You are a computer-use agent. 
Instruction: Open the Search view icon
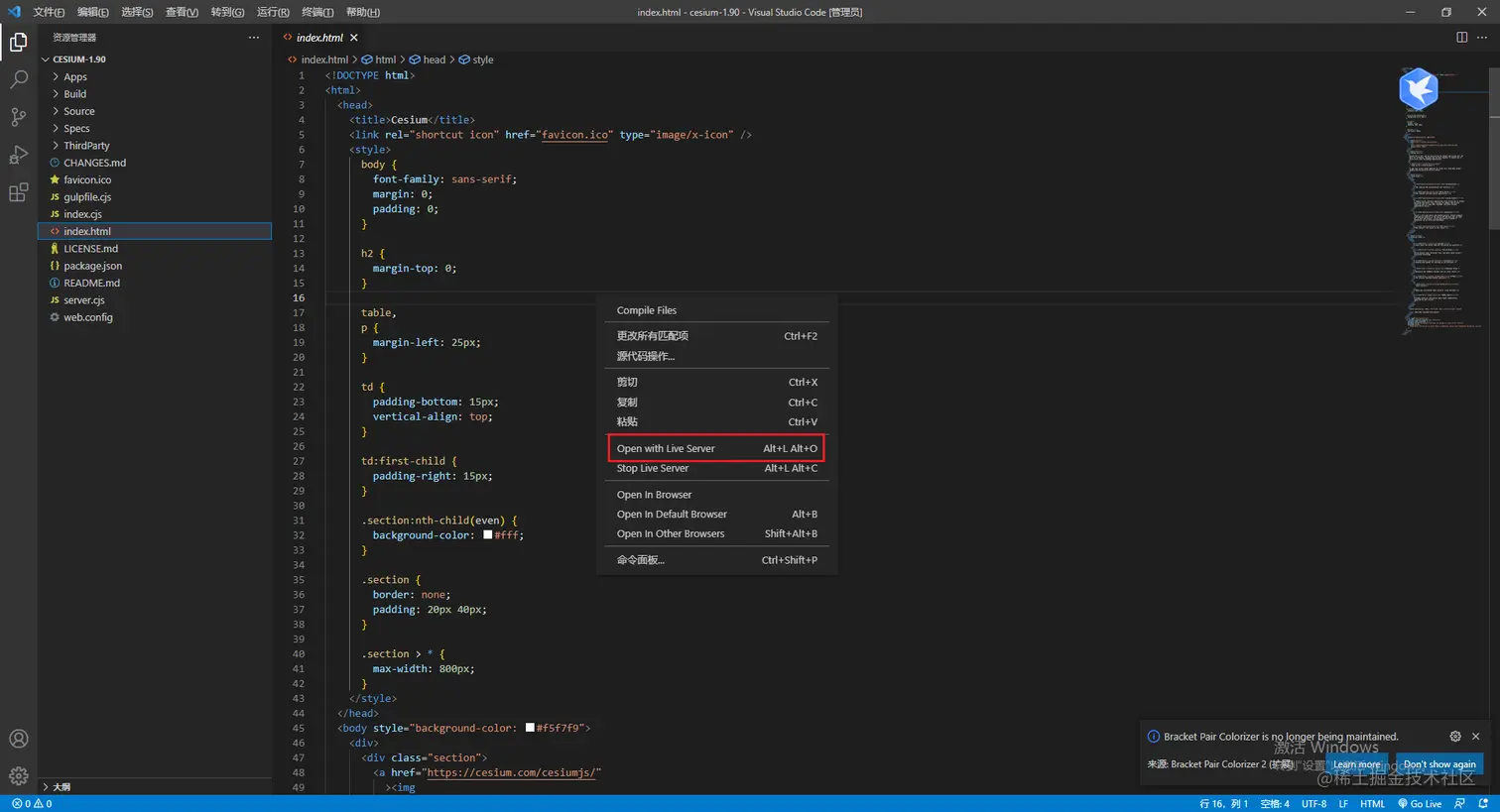pyautogui.click(x=18, y=80)
